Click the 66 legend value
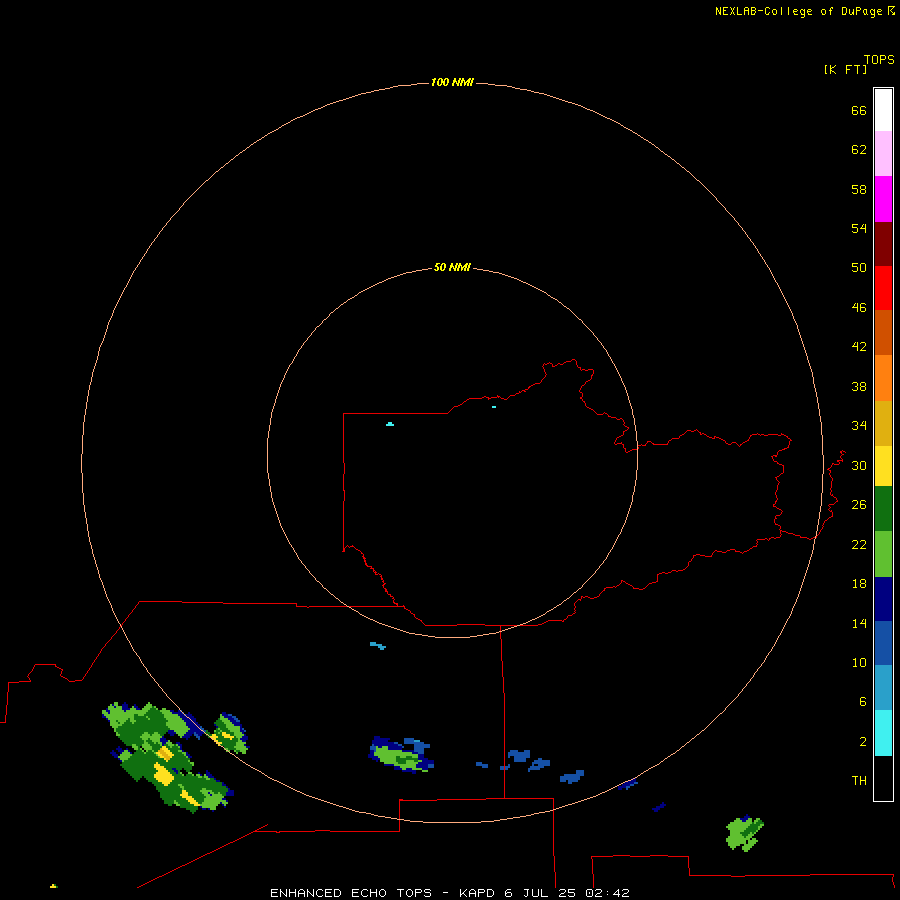Image resolution: width=900 pixels, height=900 pixels. [x=859, y=110]
